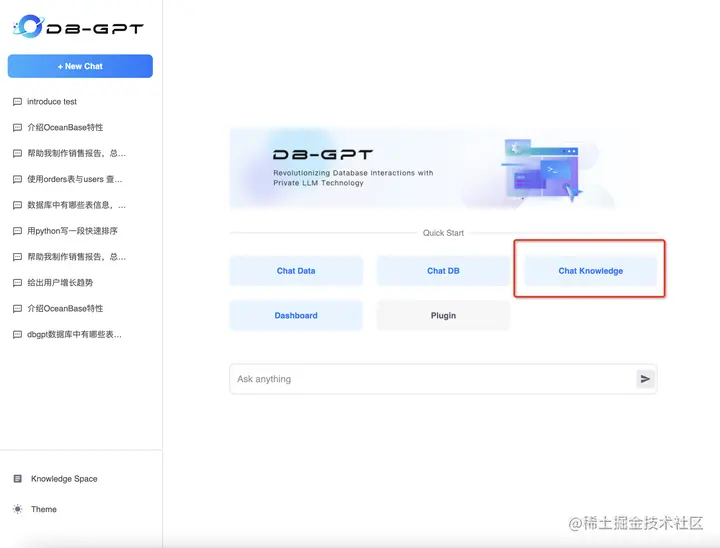Open the 用python写一段快速排序 conversation

(x=73, y=231)
